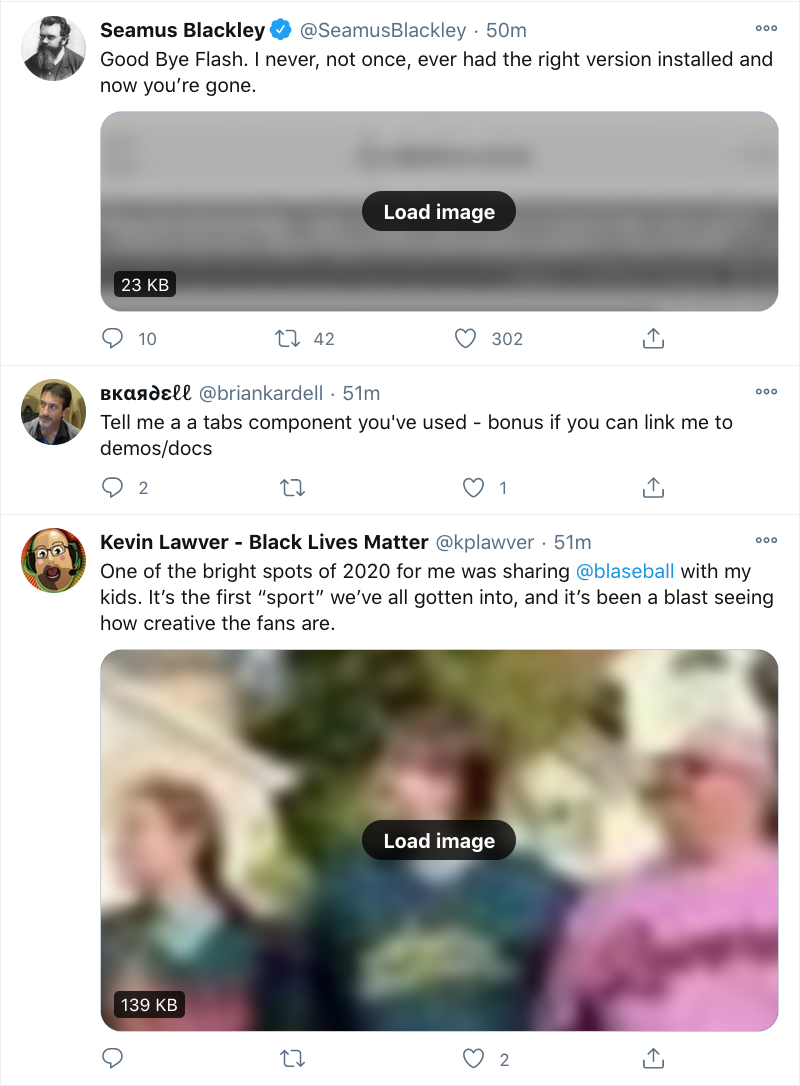Open the @blaseball mention link
800x1086 pixels.
tap(625, 571)
